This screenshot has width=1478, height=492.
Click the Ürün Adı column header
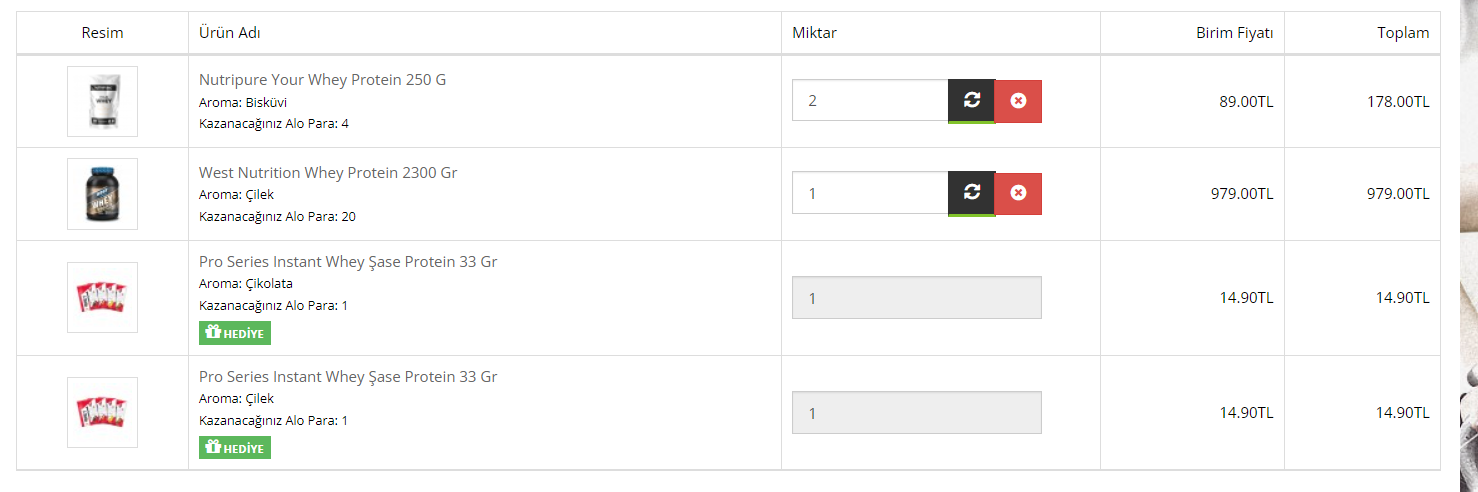pyautogui.click(x=230, y=33)
